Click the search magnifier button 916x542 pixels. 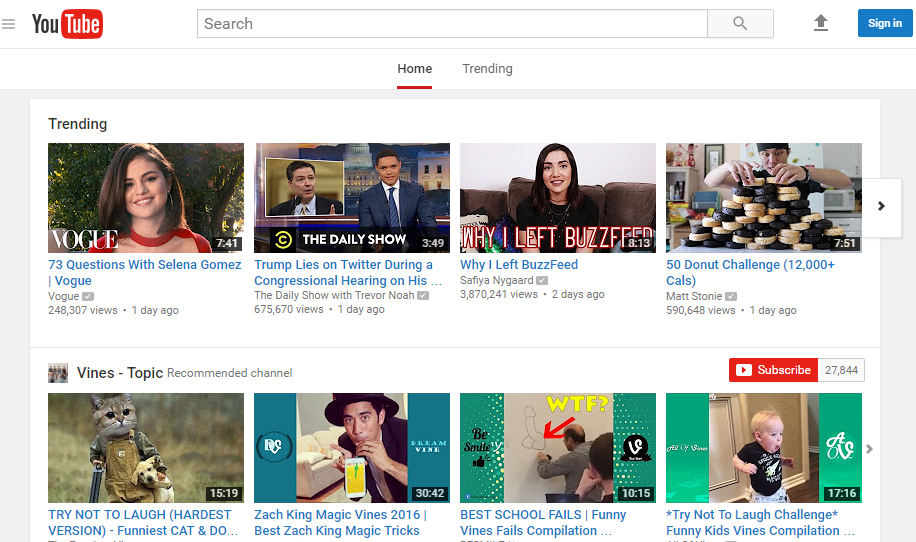click(x=740, y=23)
